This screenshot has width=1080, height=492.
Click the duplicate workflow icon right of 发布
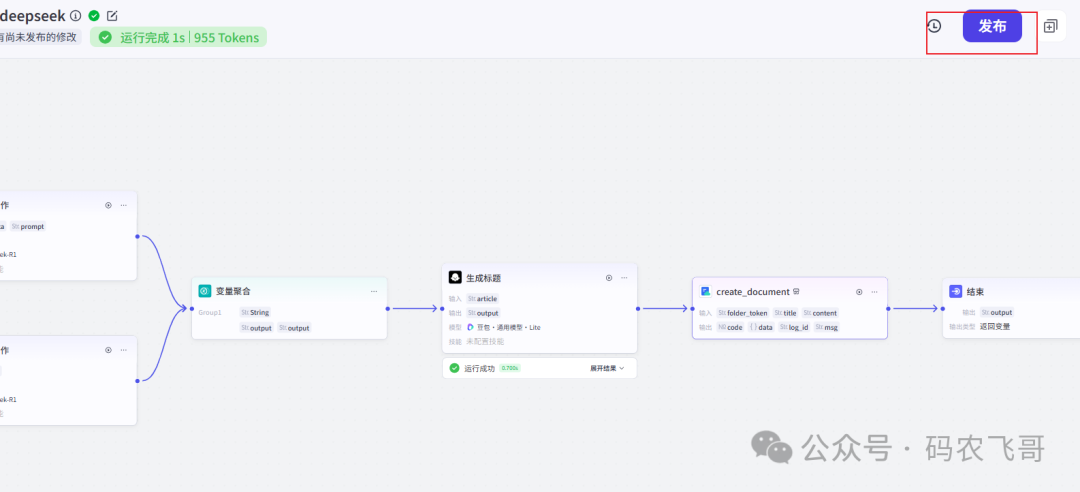pyautogui.click(x=1050, y=26)
